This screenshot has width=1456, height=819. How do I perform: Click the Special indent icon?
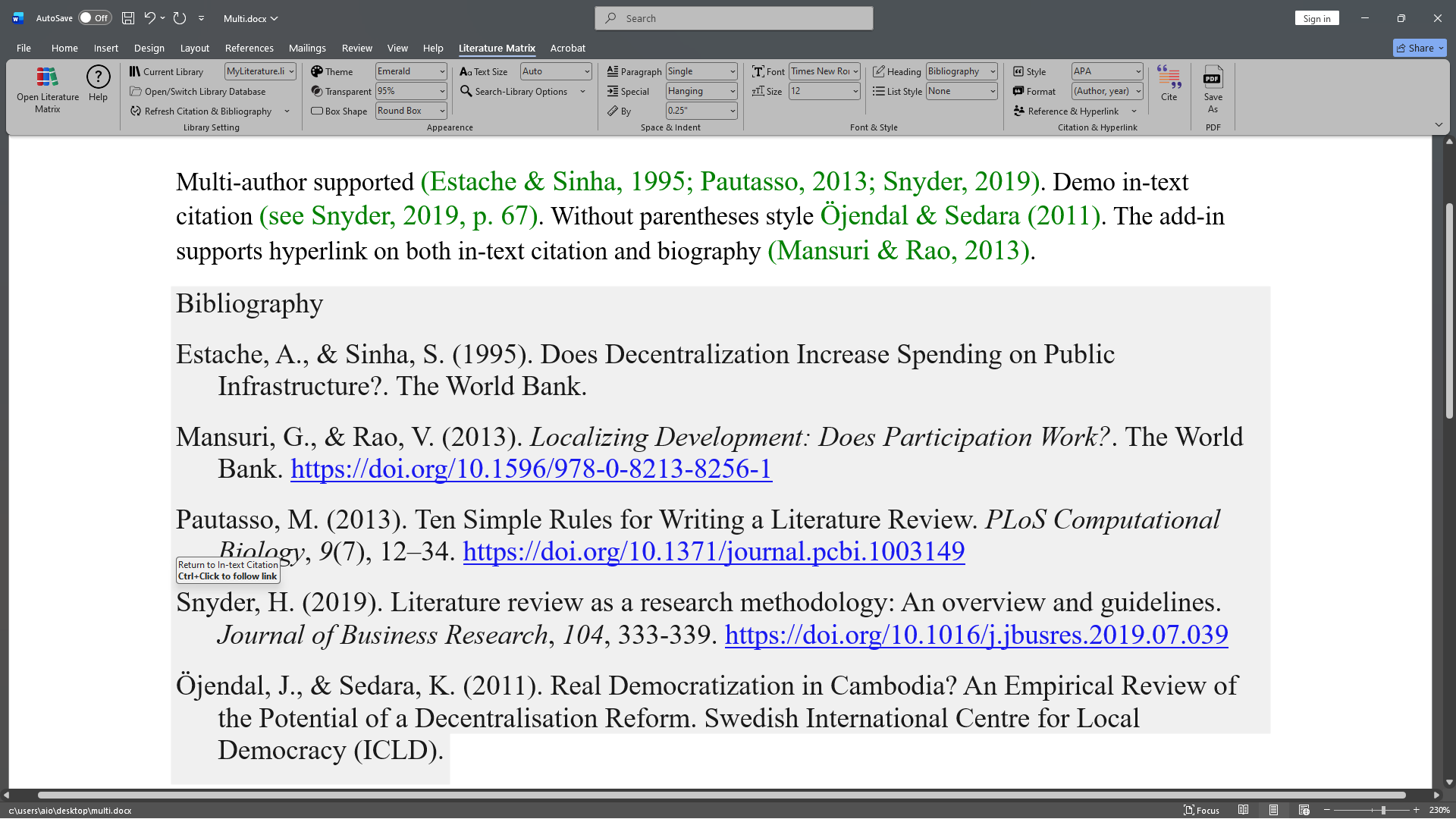[613, 91]
